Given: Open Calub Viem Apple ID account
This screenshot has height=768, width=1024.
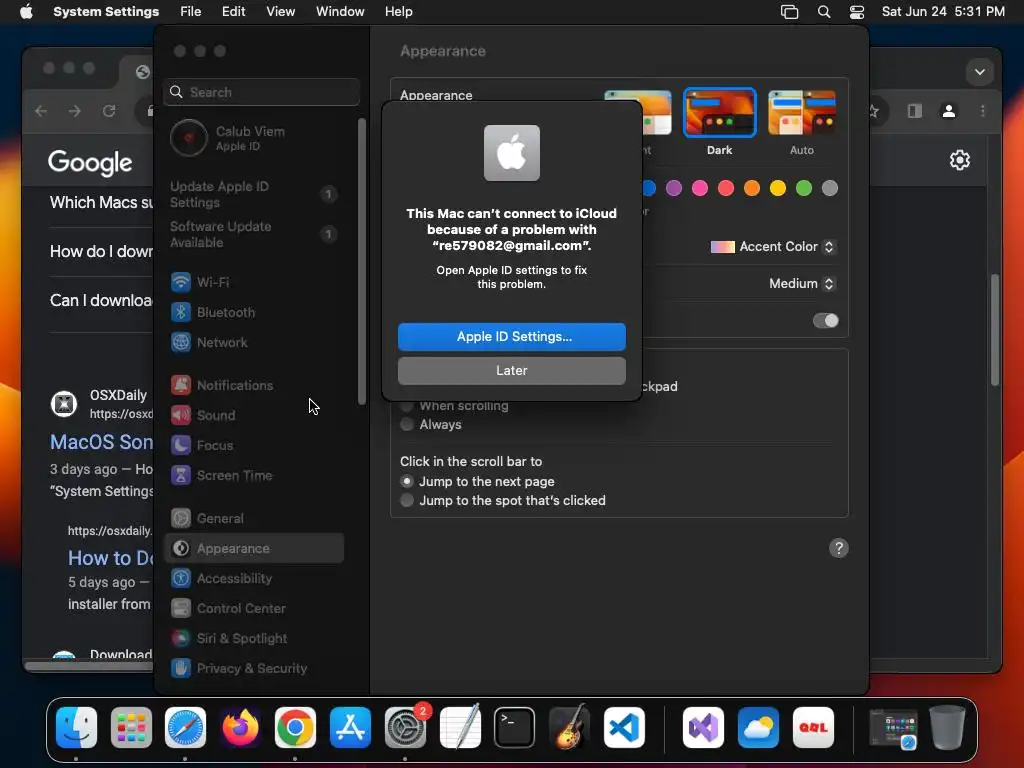Looking at the screenshot, I should click(254, 138).
